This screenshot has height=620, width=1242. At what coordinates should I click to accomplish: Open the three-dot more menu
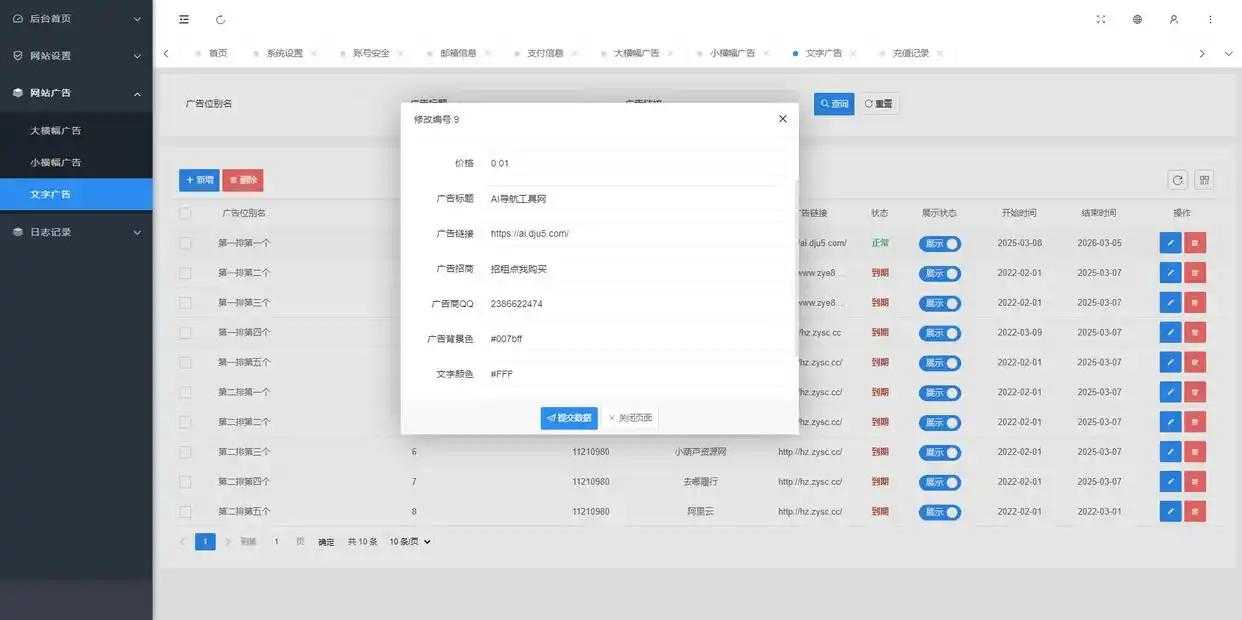1210,19
